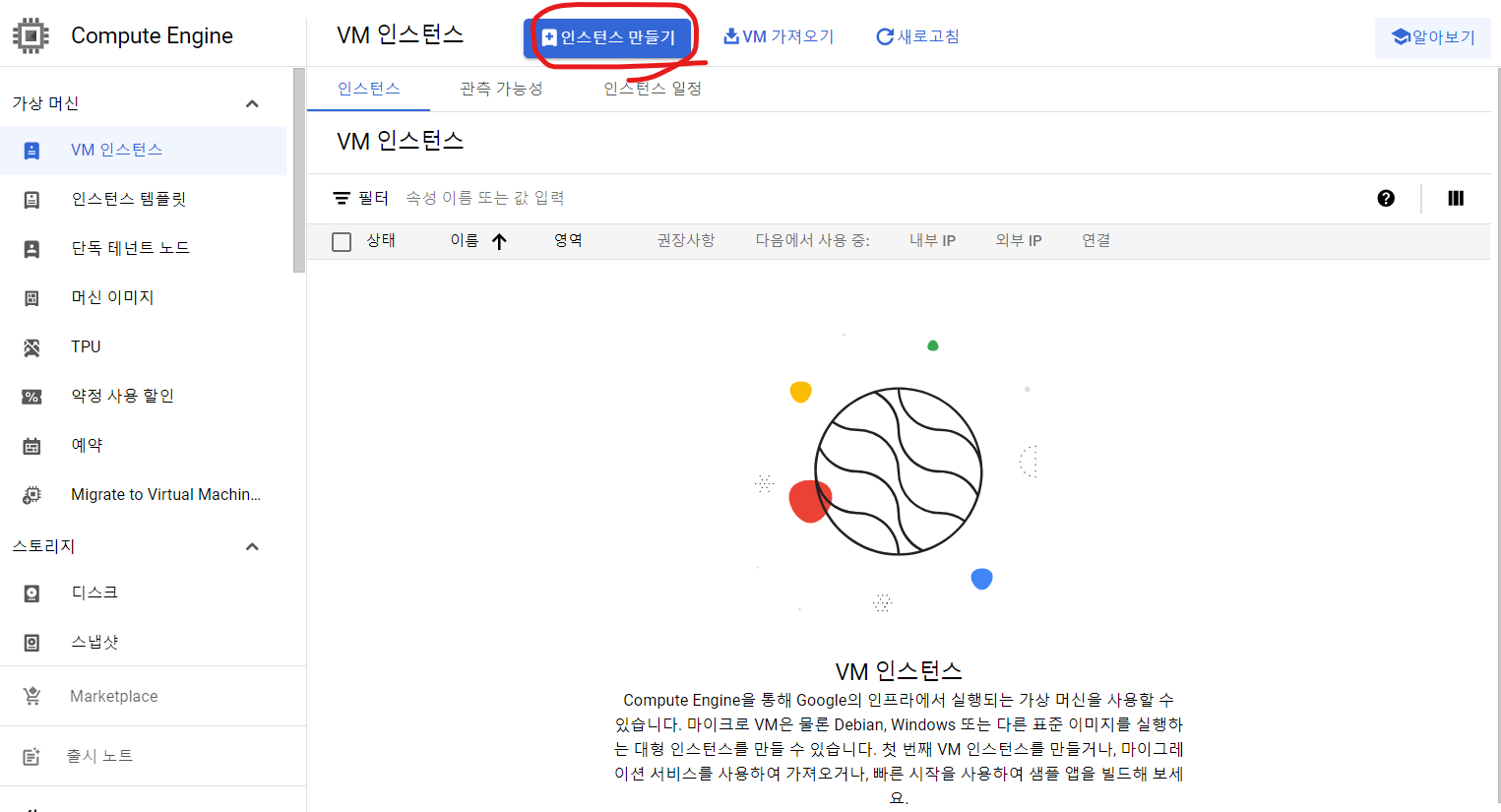Screen dimensions: 1501x812
Task: Switch to the 인스턴스 tab
Action: click(368, 89)
